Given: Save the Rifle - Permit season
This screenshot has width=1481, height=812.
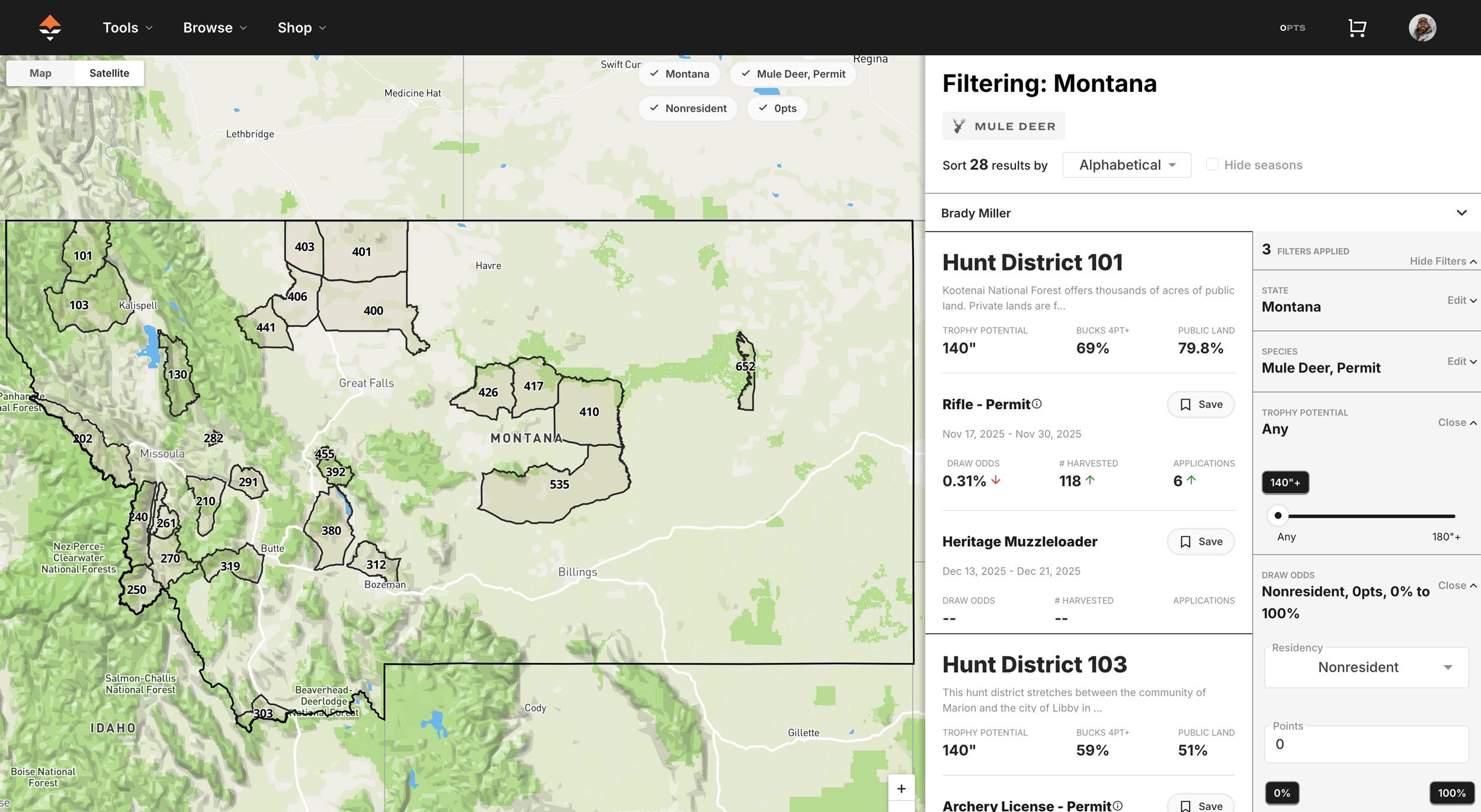Looking at the screenshot, I should pyautogui.click(x=1200, y=404).
